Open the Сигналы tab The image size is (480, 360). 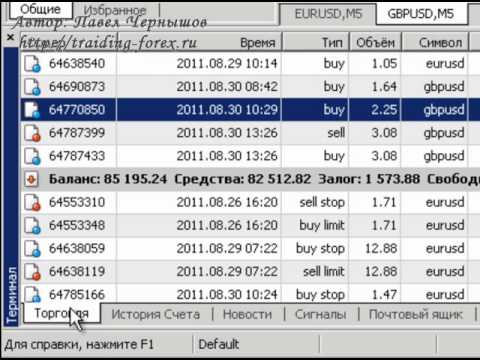tap(321, 314)
